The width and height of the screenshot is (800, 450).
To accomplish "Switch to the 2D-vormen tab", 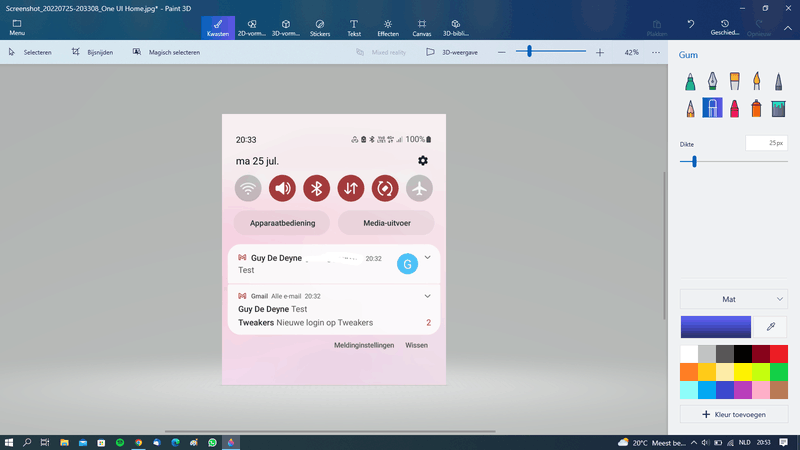I will pyautogui.click(x=252, y=28).
